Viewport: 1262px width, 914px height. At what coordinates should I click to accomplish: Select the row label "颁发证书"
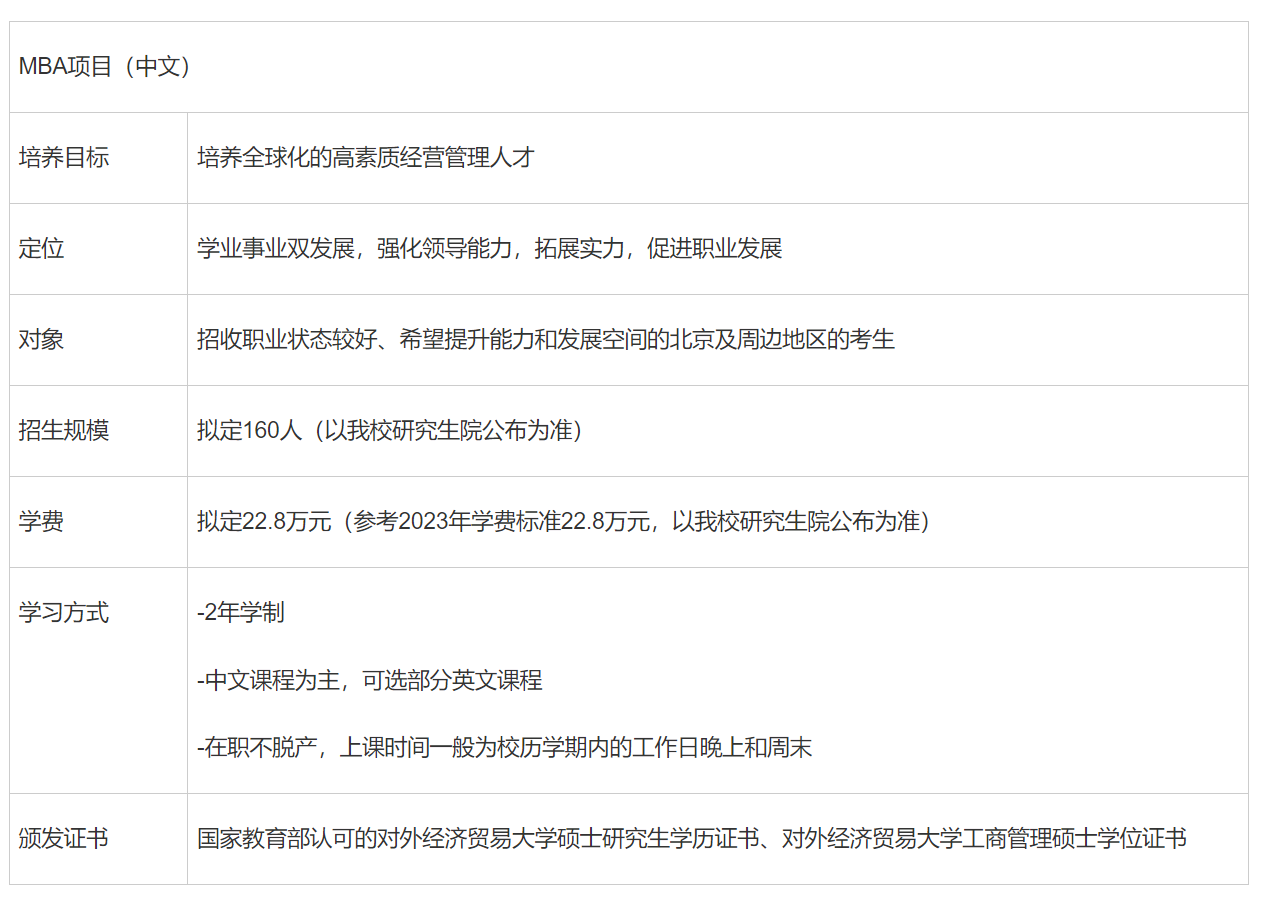point(64,839)
